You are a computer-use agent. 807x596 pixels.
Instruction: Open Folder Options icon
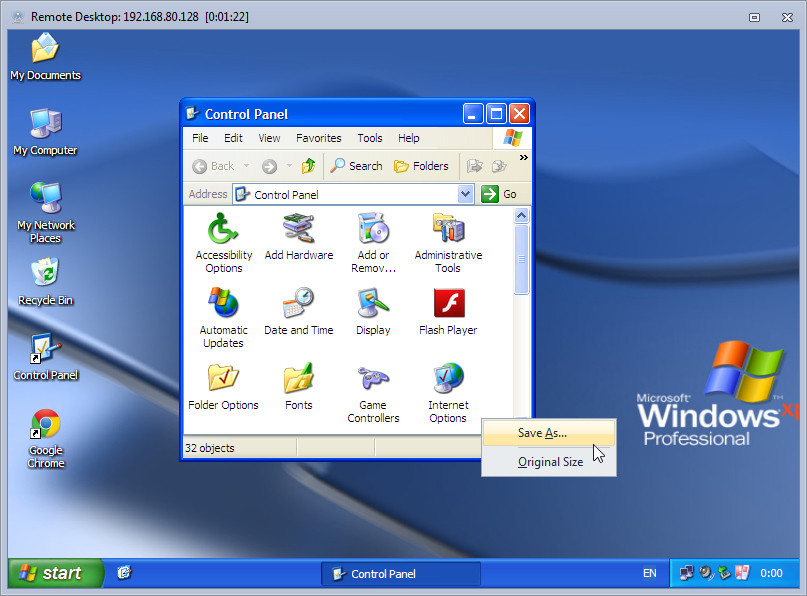click(223, 387)
